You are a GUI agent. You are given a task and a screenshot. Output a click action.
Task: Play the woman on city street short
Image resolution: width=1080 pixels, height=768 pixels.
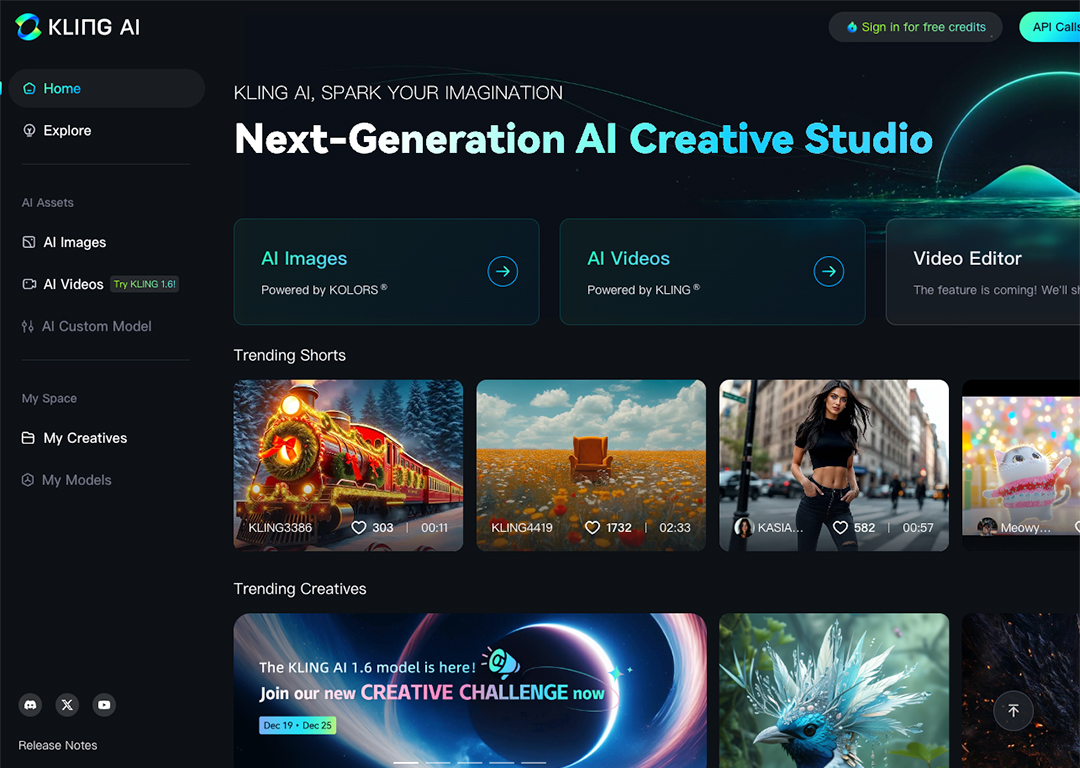(x=834, y=465)
